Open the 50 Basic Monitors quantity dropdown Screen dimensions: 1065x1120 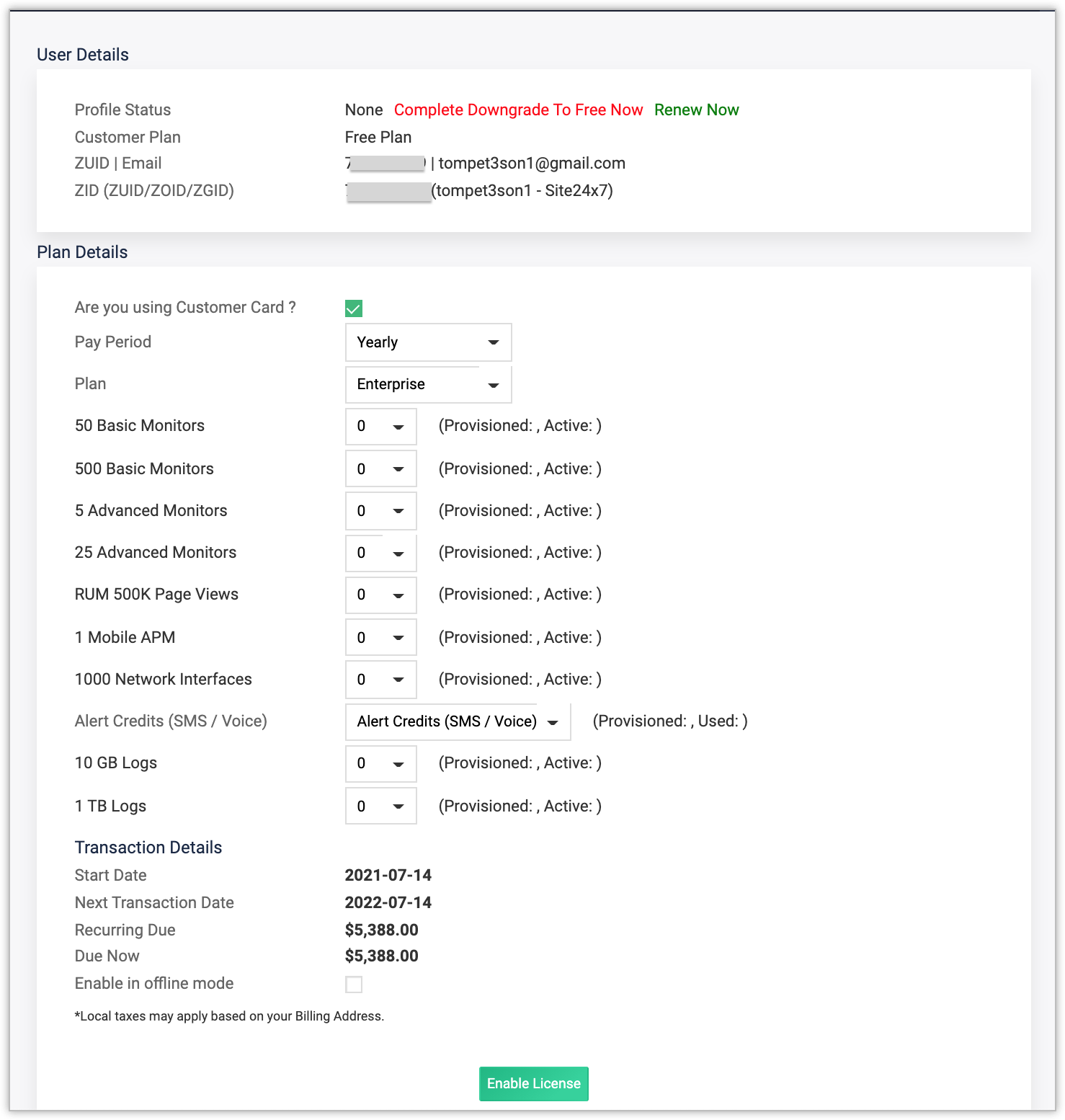click(380, 426)
